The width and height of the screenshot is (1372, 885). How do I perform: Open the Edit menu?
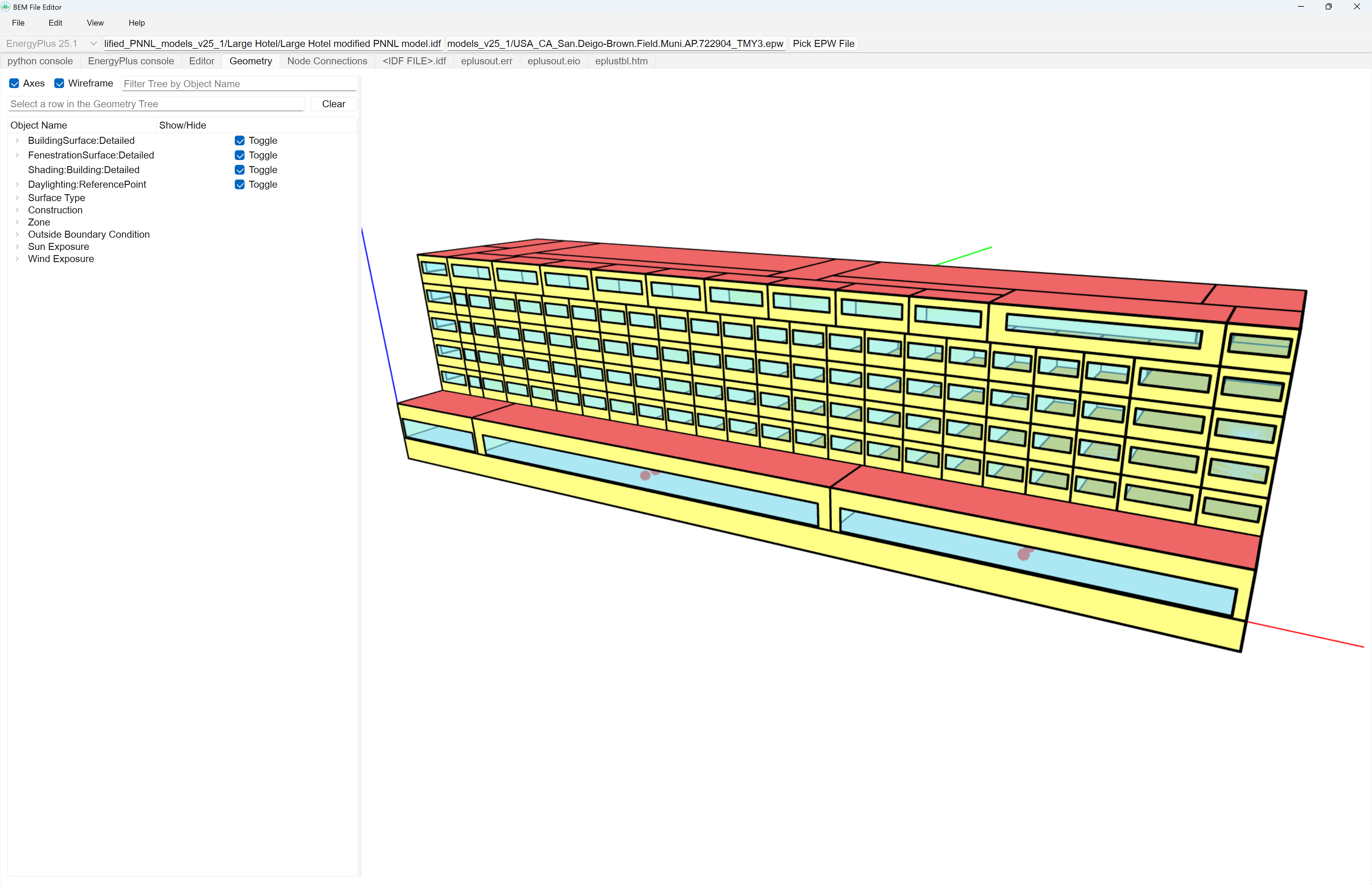(56, 23)
